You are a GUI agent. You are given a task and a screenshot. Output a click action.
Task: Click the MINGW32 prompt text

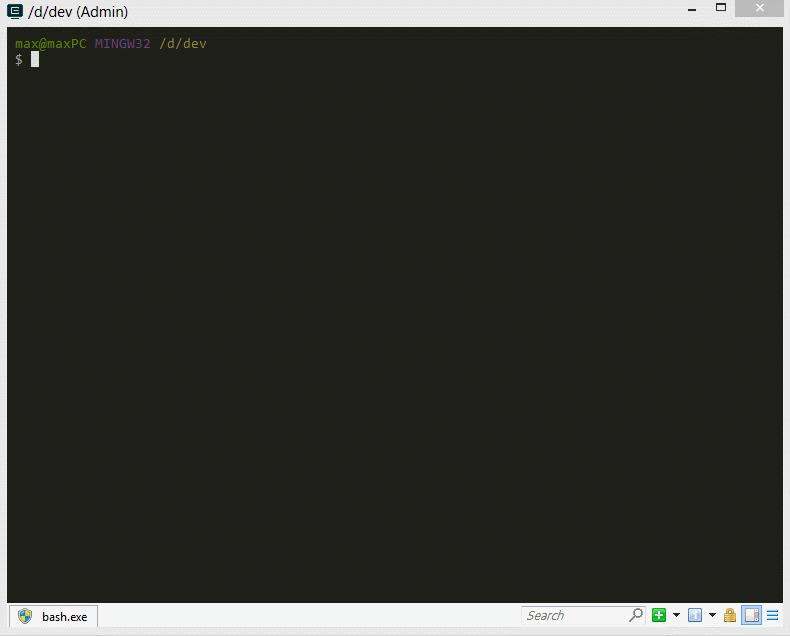click(122, 44)
